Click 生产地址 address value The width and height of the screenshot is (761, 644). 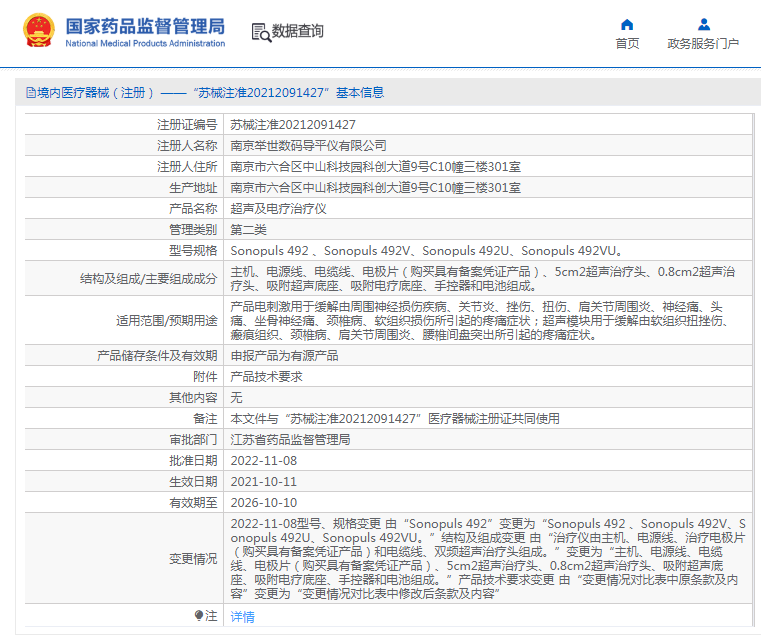point(376,187)
